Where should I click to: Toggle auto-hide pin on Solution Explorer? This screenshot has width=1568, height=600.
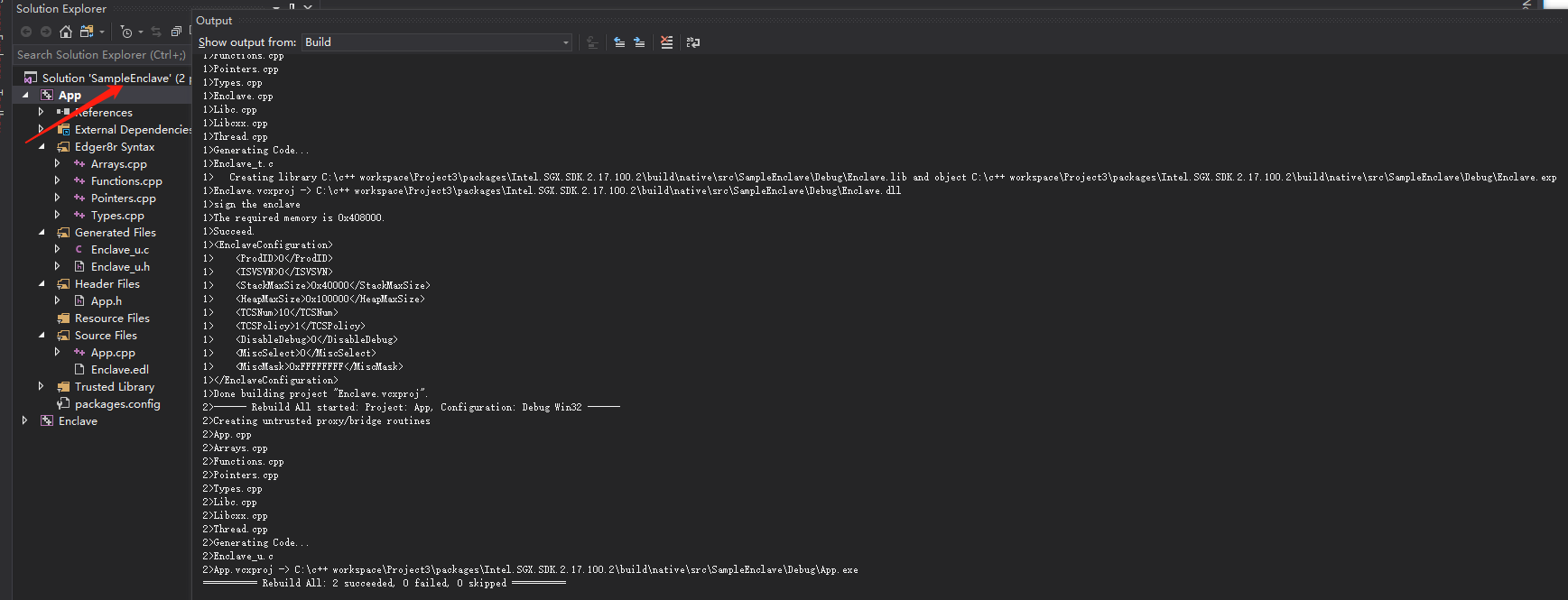(292, 6)
